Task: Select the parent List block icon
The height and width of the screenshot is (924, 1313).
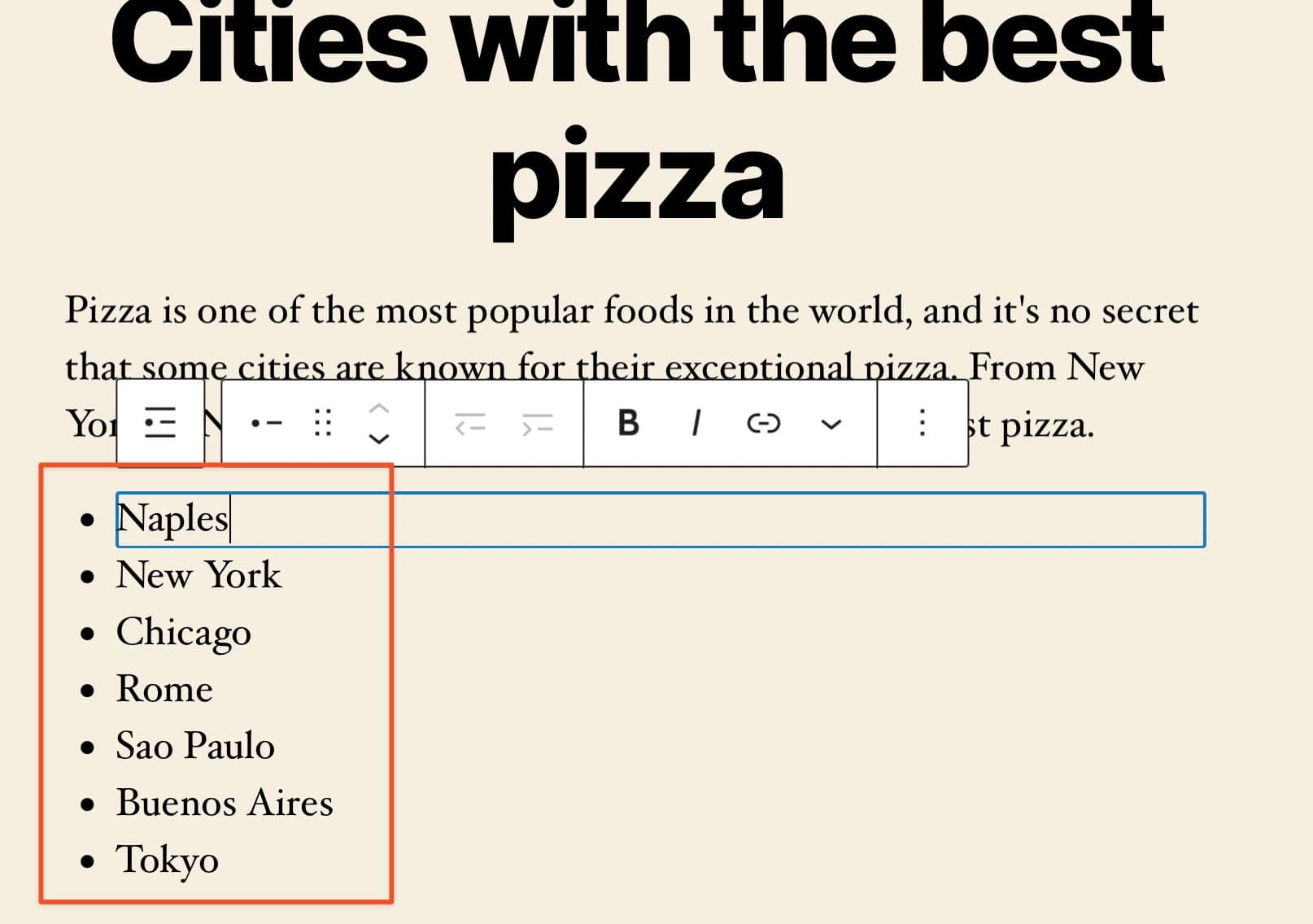Action: [160, 424]
